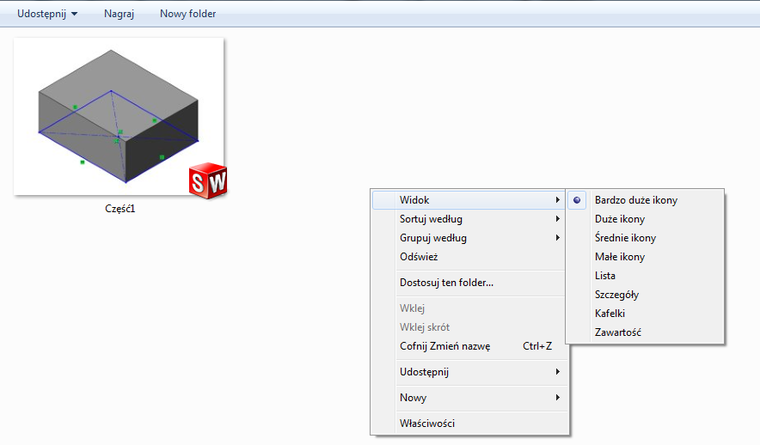Viewport: 760px width, 445px height.
Task: Click the Część1 file name label
Action: pyautogui.click(x=120, y=208)
